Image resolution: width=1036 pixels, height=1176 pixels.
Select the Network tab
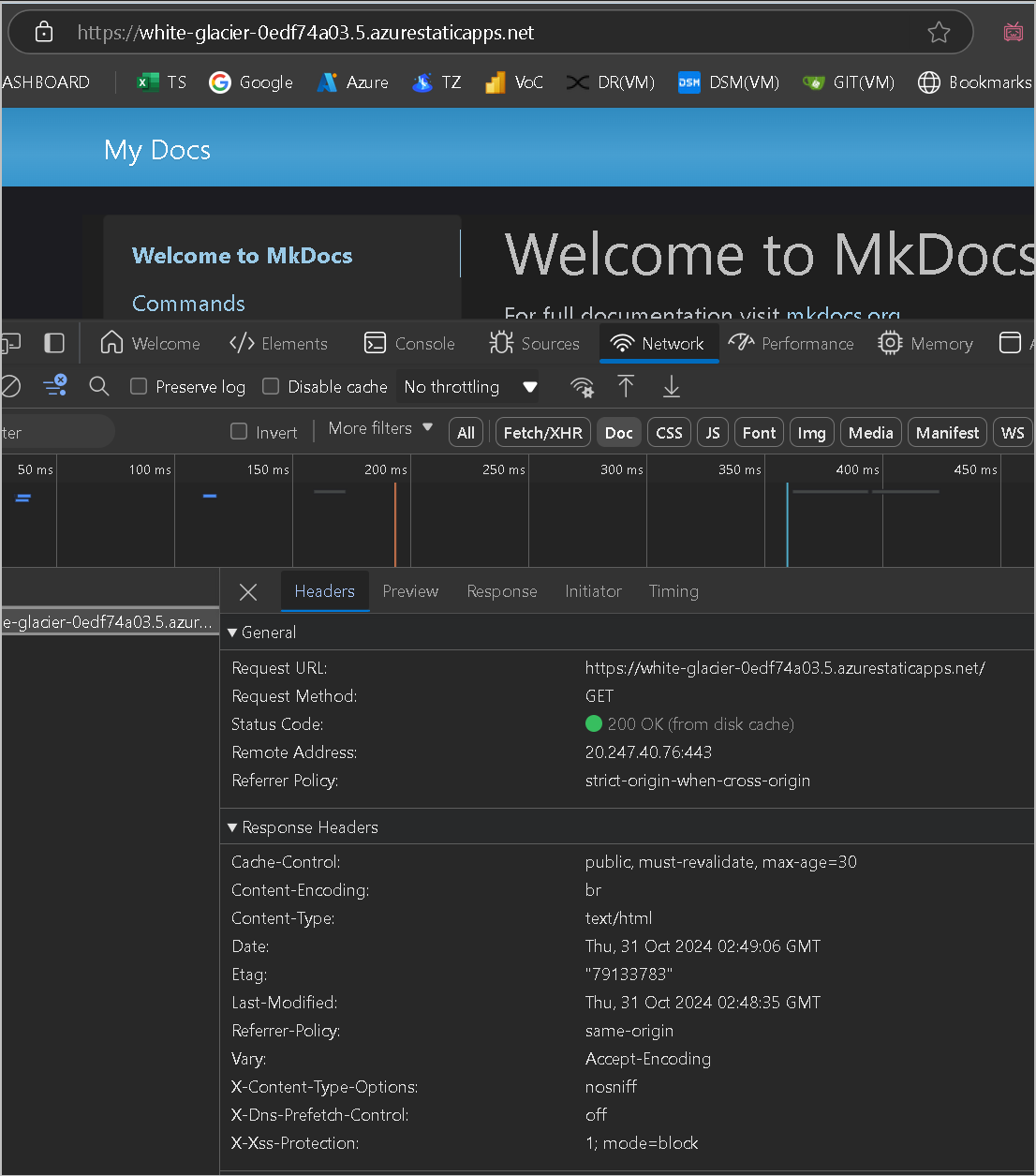(x=658, y=343)
